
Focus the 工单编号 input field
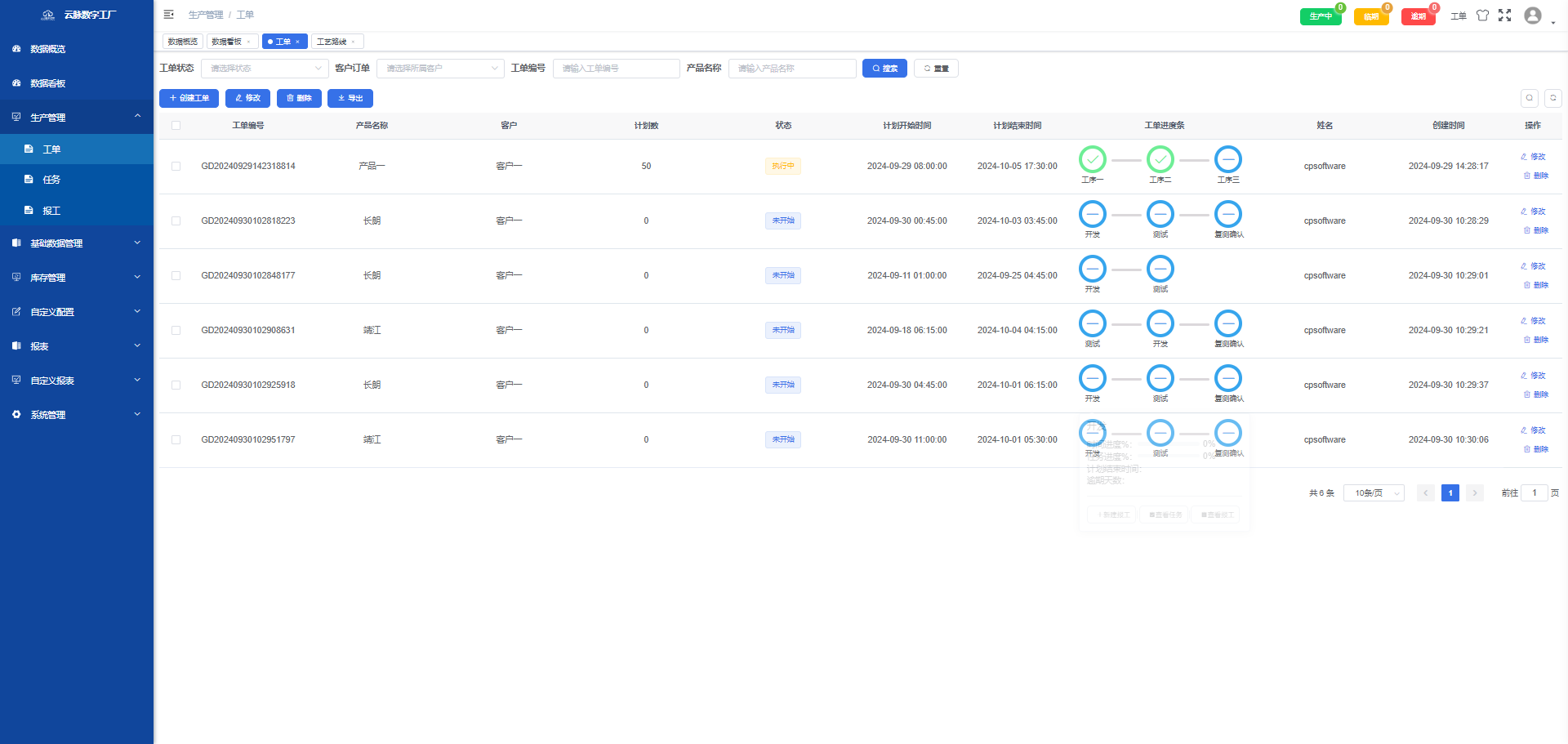[617, 69]
